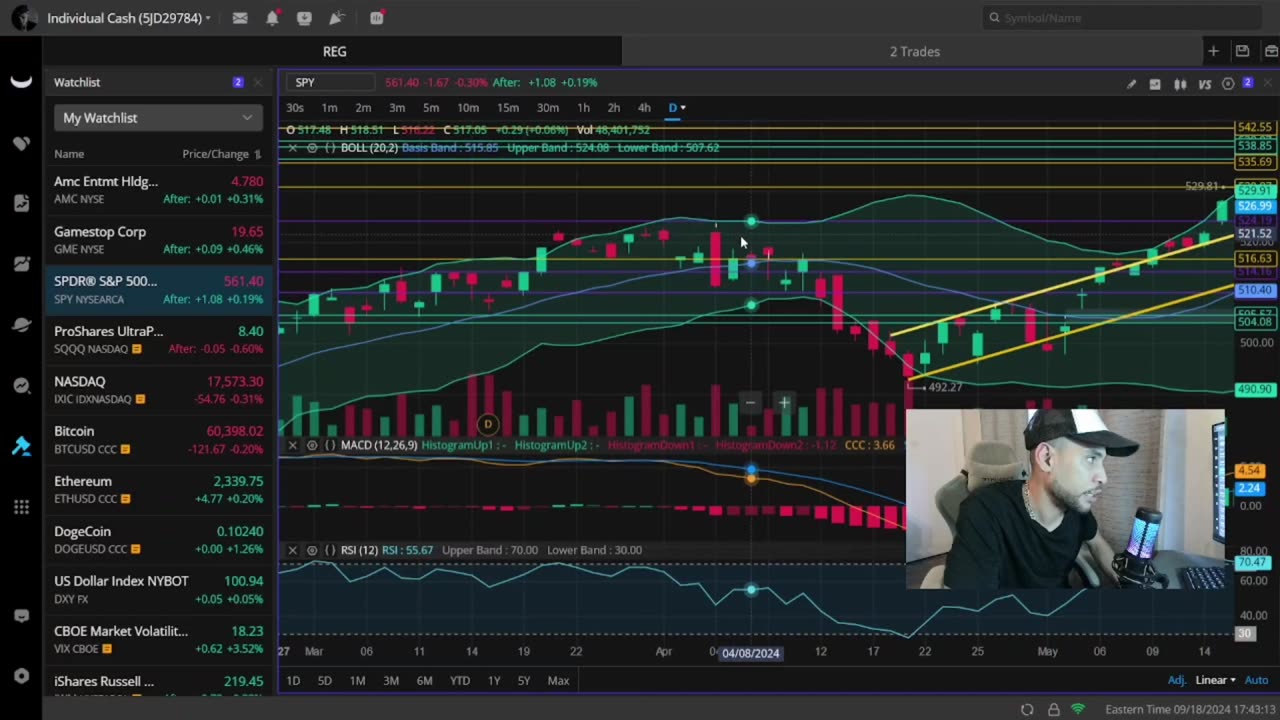
Task: Toggle Adj. price adjustment at chart bottom
Action: (1176, 680)
